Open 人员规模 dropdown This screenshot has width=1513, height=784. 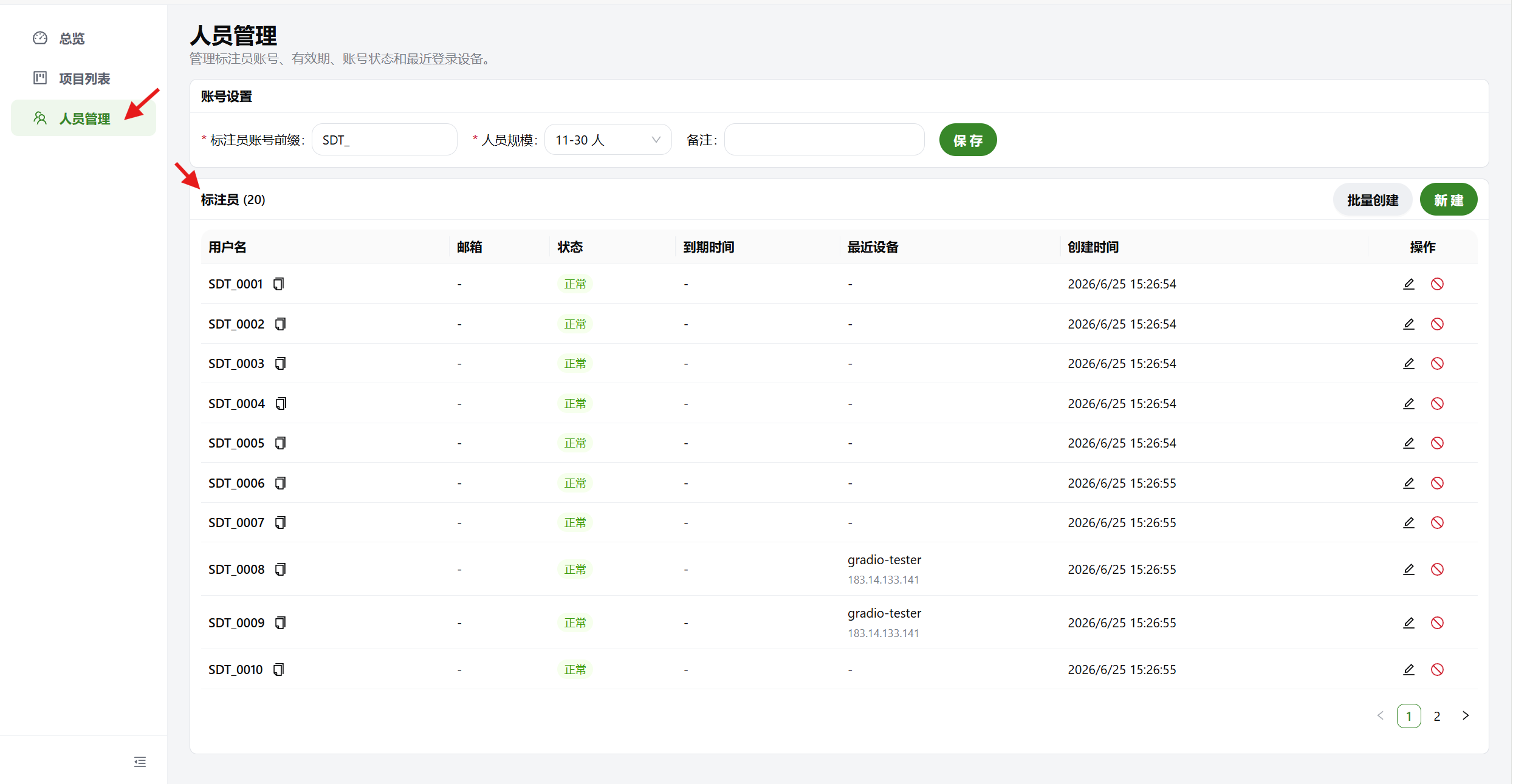tap(608, 140)
